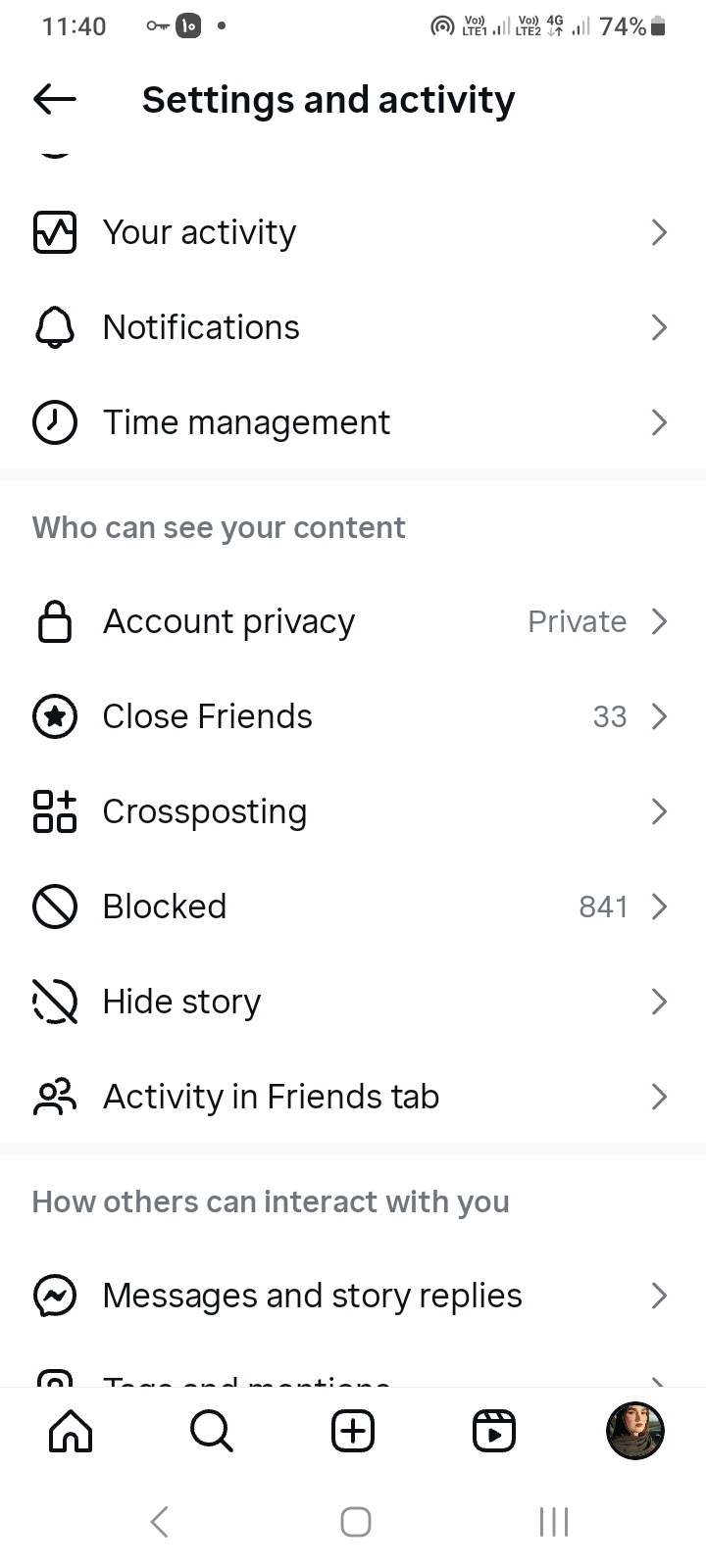
Task: Tap the Search magnifier icon
Action: [212, 1431]
